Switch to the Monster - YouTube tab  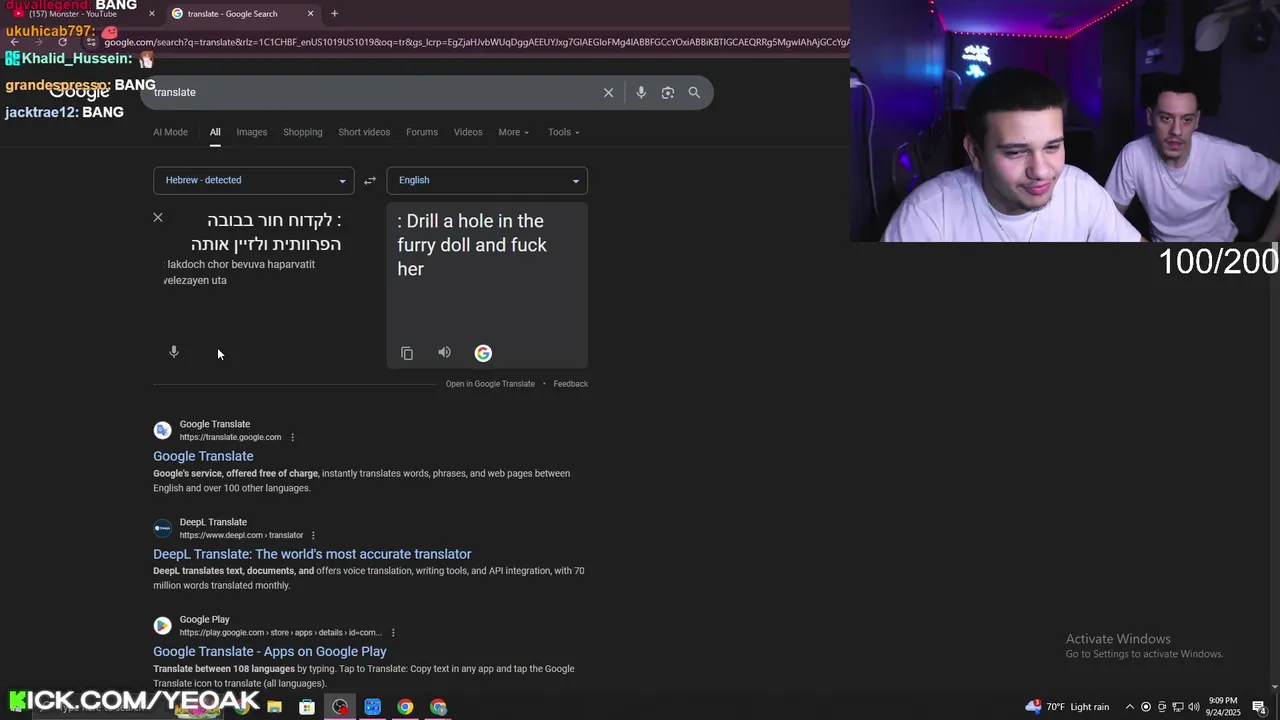[82, 13]
